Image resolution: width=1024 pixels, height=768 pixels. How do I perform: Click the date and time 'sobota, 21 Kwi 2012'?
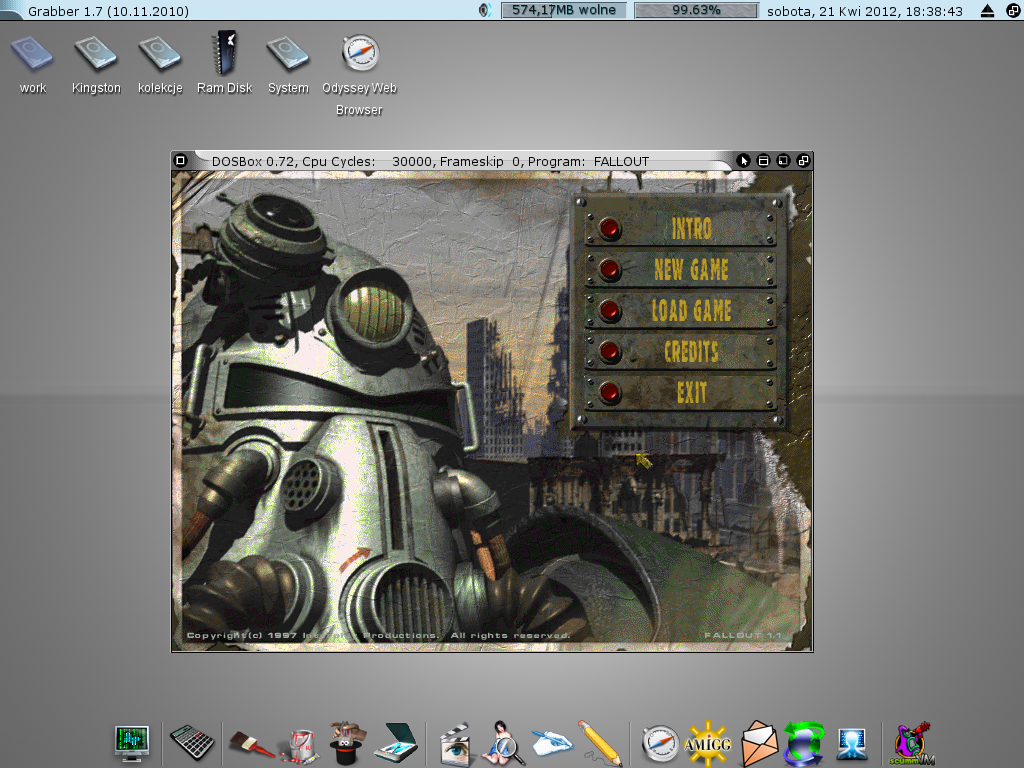(865, 11)
